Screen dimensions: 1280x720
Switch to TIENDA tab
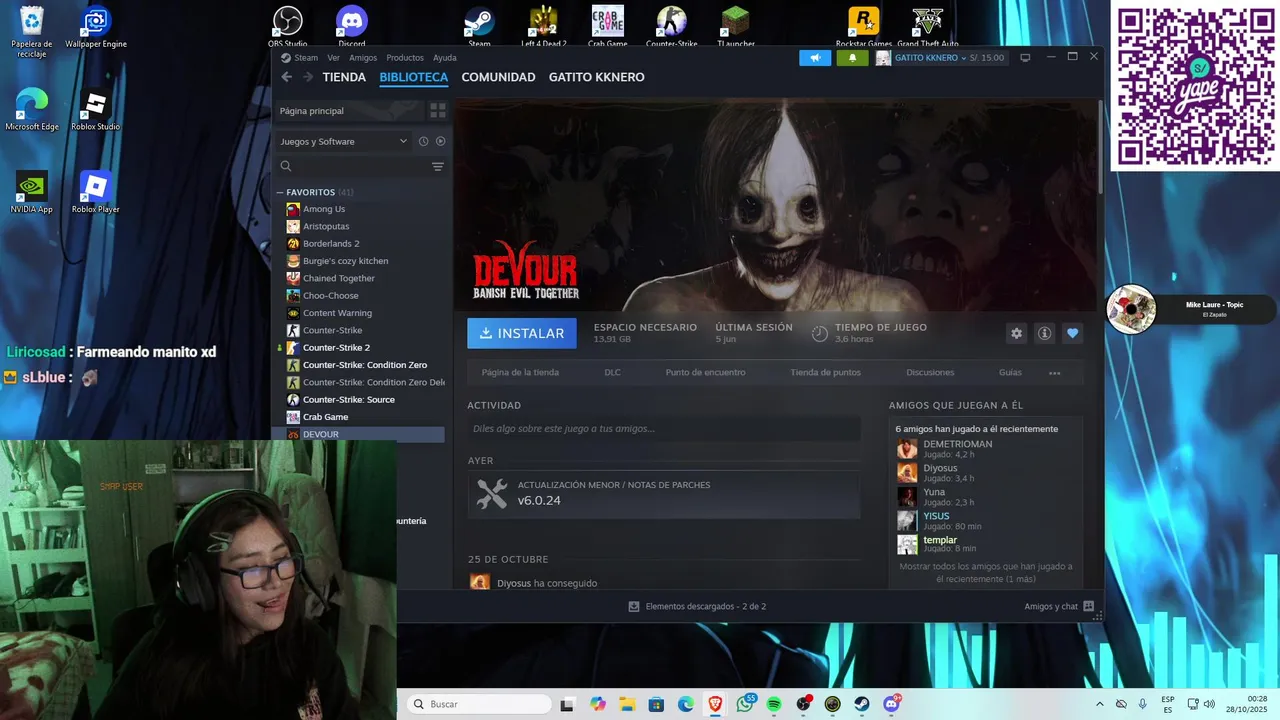(x=344, y=77)
